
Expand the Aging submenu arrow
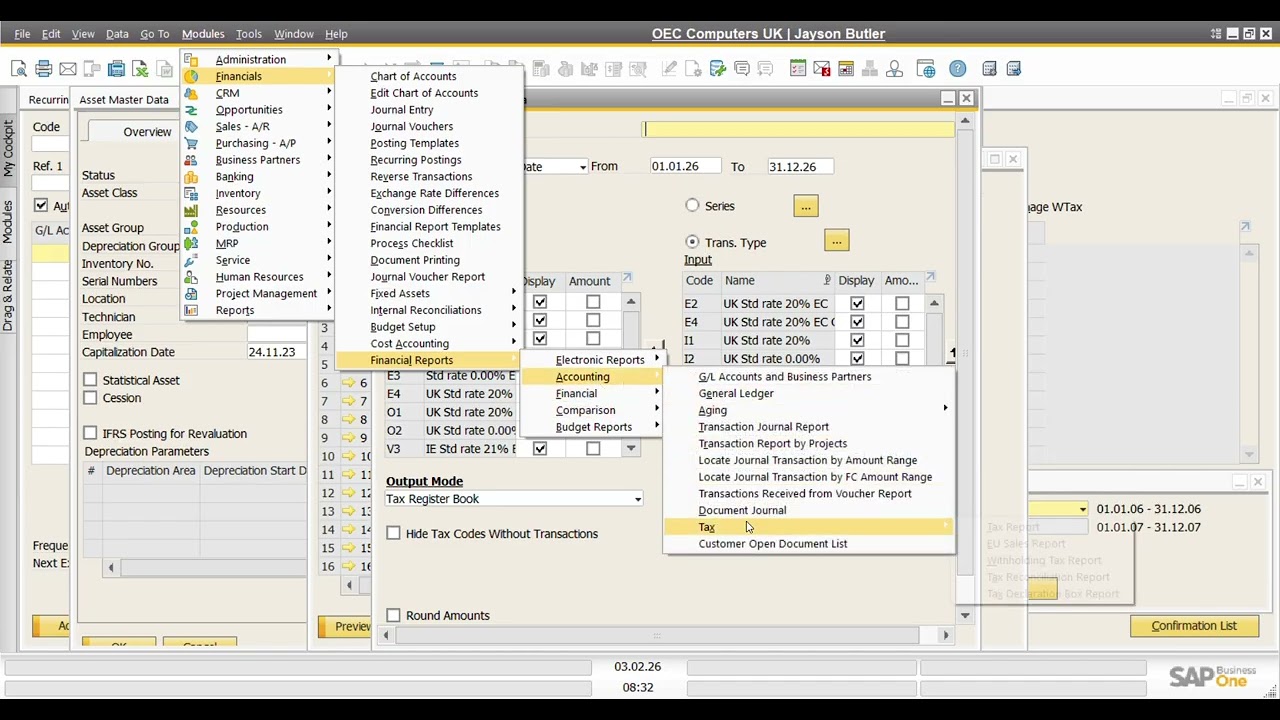click(x=945, y=409)
